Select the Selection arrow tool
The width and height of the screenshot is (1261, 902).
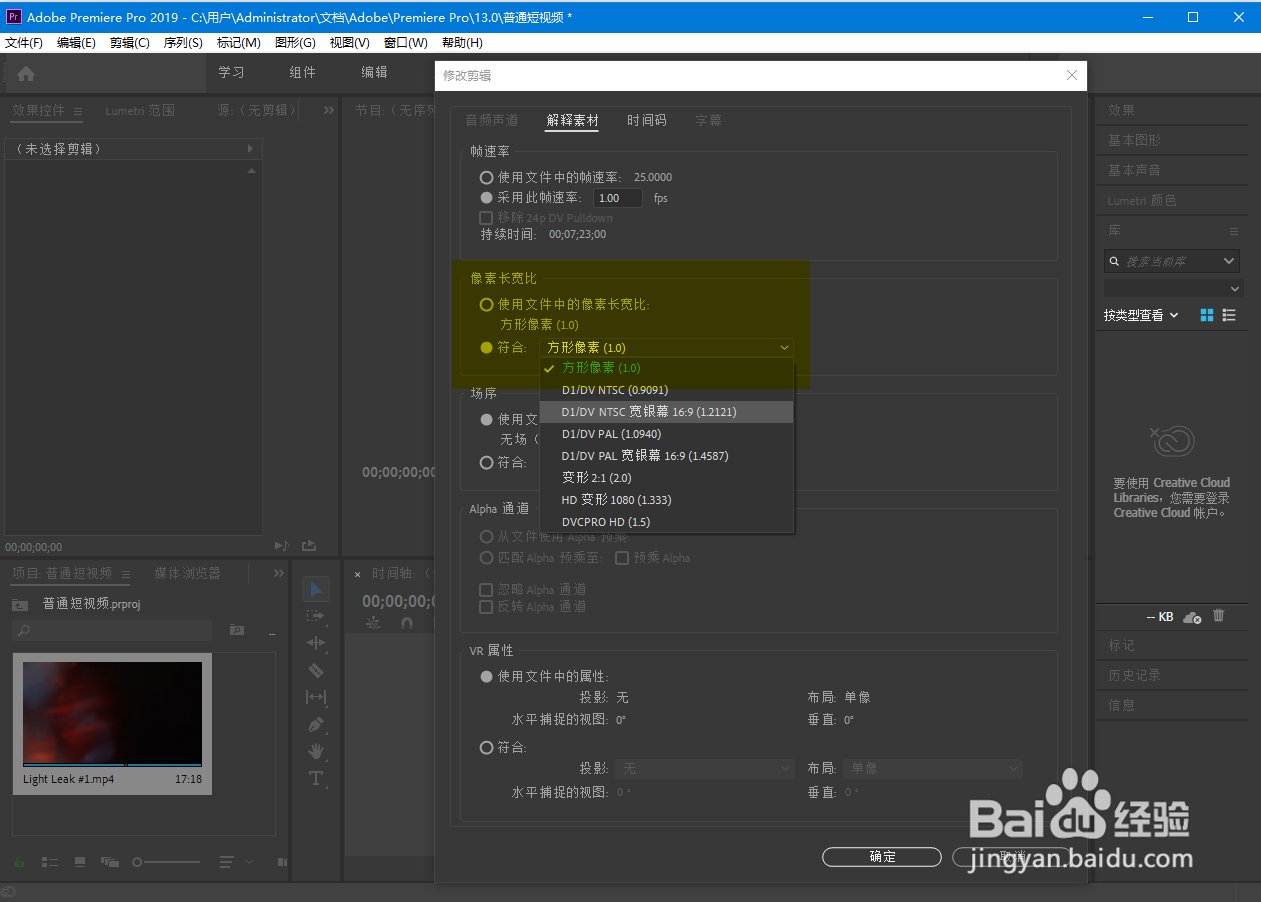click(x=316, y=590)
